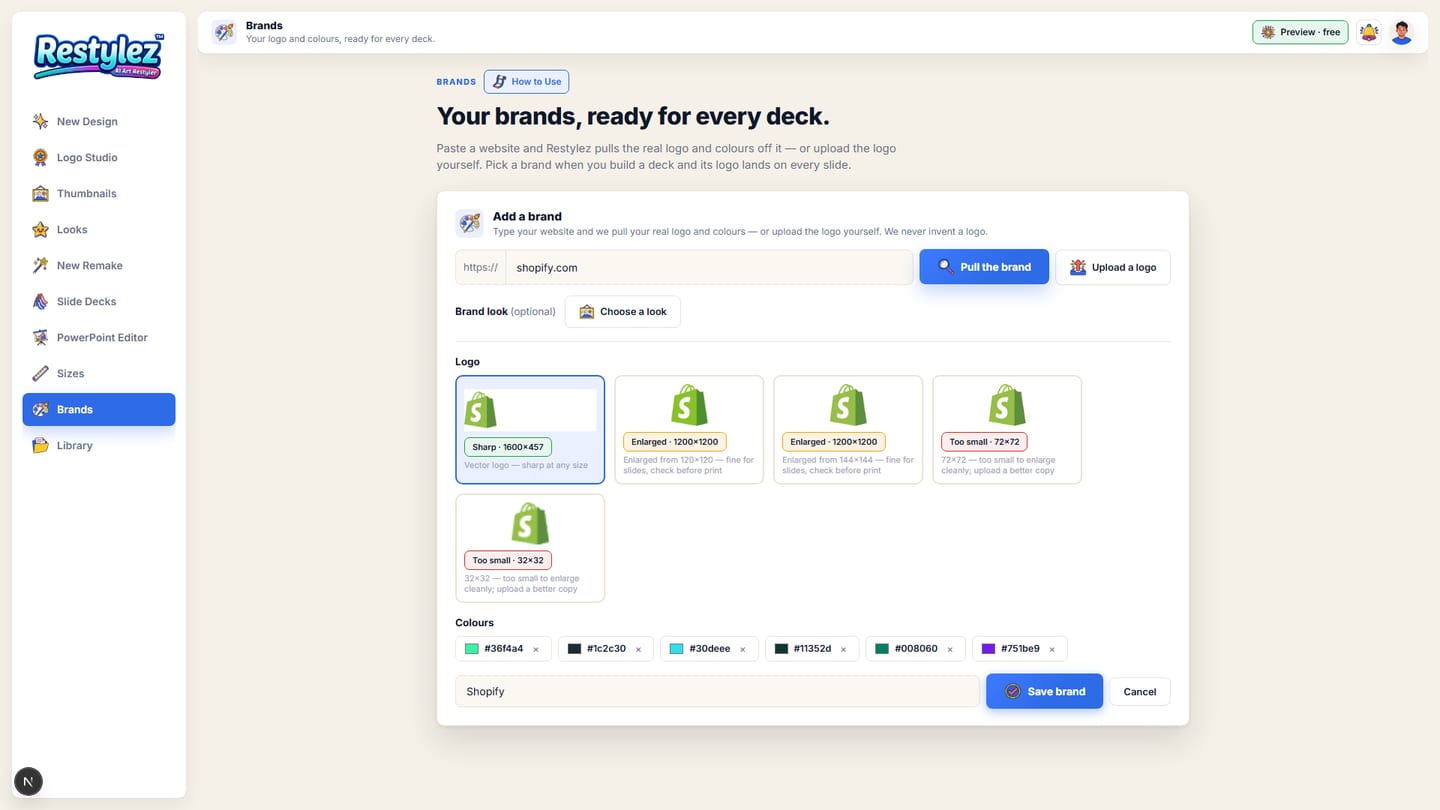1440x810 pixels.
Task: Open the user avatar menu
Action: [1402, 32]
